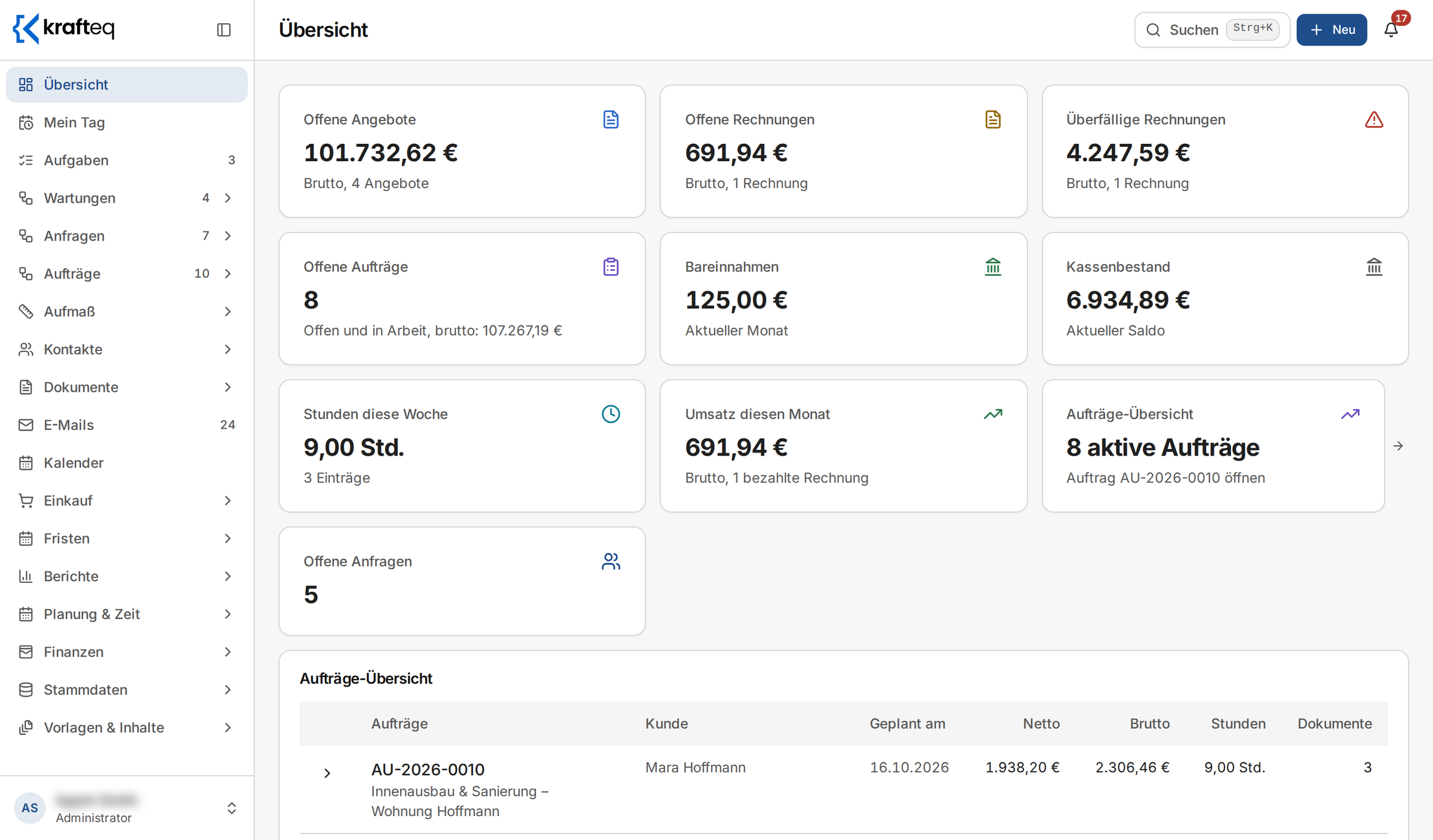1433x840 pixels.
Task: Click the warning triangle on Überfällige Rechnungen card
Action: coord(1374,119)
